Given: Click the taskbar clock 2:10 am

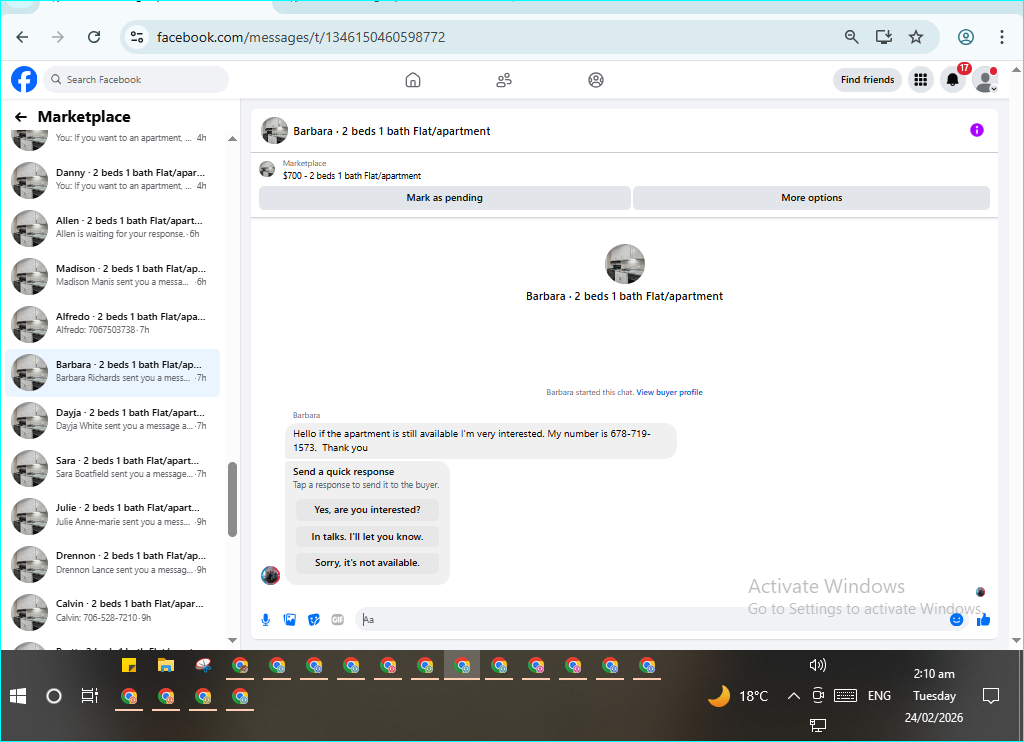Looking at the screenshot, I should point(934,674).
